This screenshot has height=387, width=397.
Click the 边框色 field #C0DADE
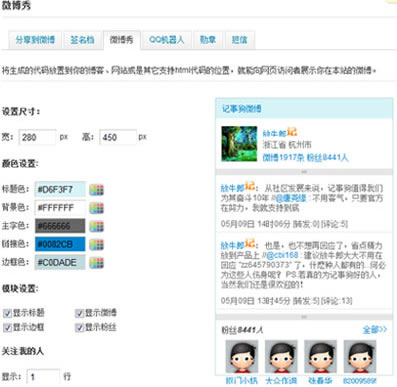coord(60,262)
